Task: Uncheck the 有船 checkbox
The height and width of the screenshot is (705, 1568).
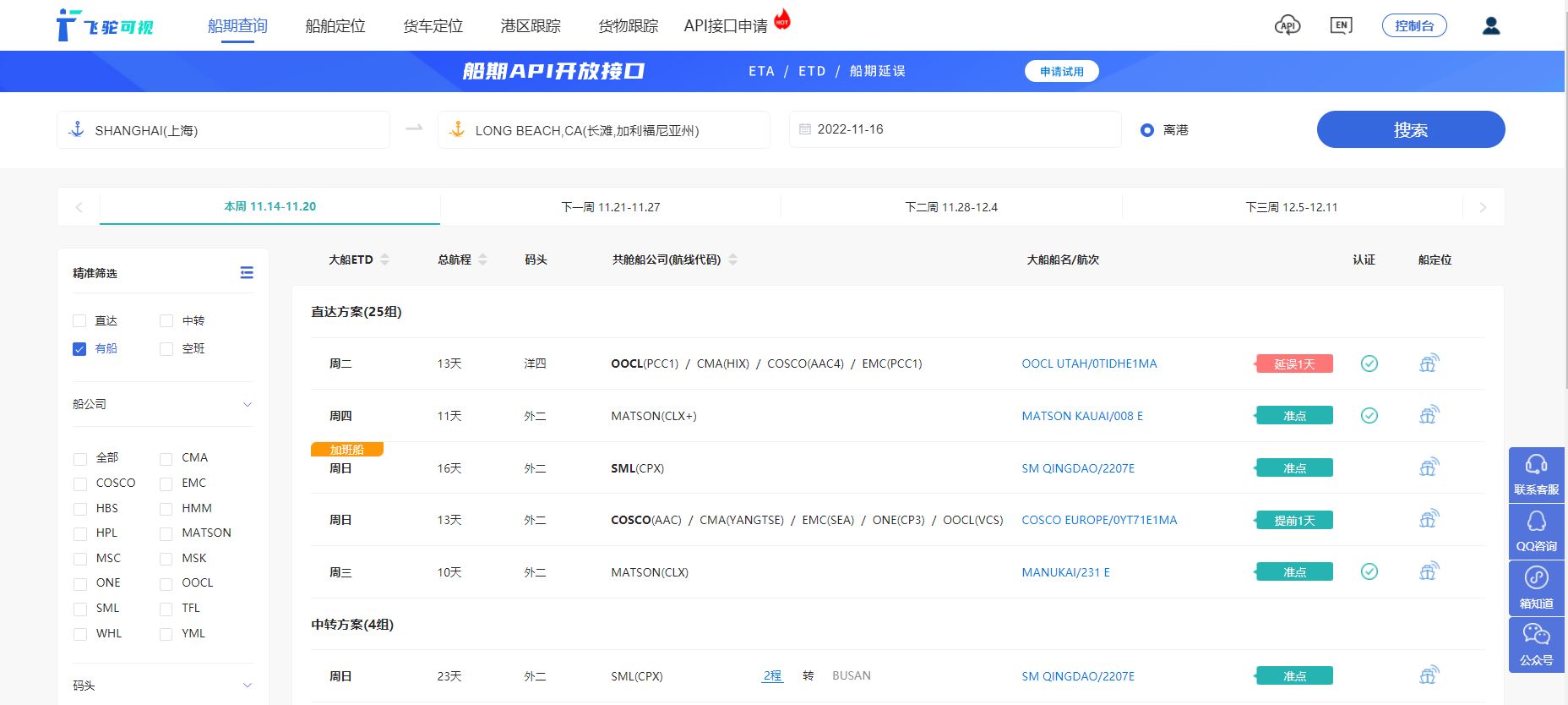Action: coord(79,348)
